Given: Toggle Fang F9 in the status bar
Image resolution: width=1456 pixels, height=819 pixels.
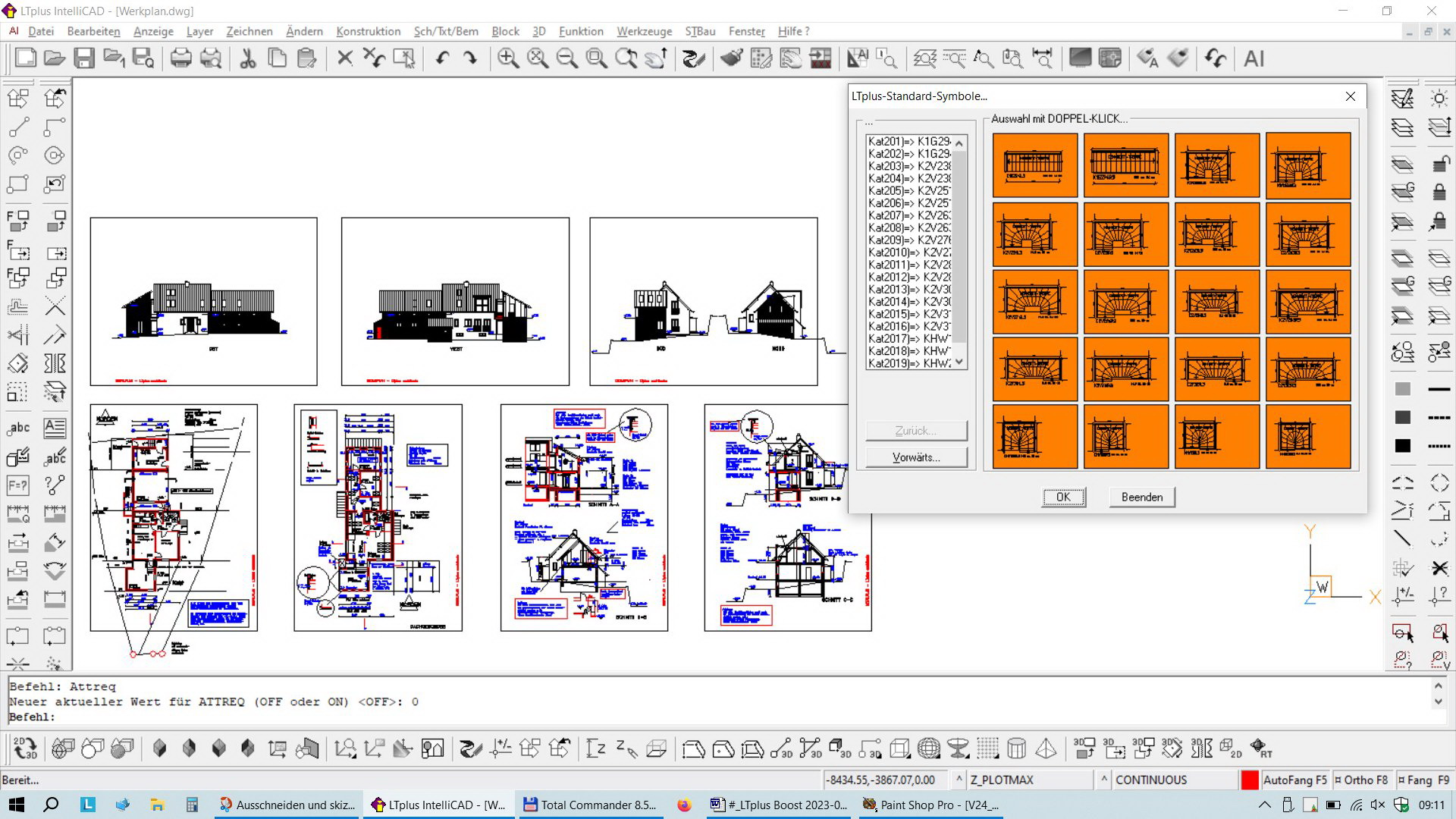Looking at the screenshot, I should click(1423, 780).
